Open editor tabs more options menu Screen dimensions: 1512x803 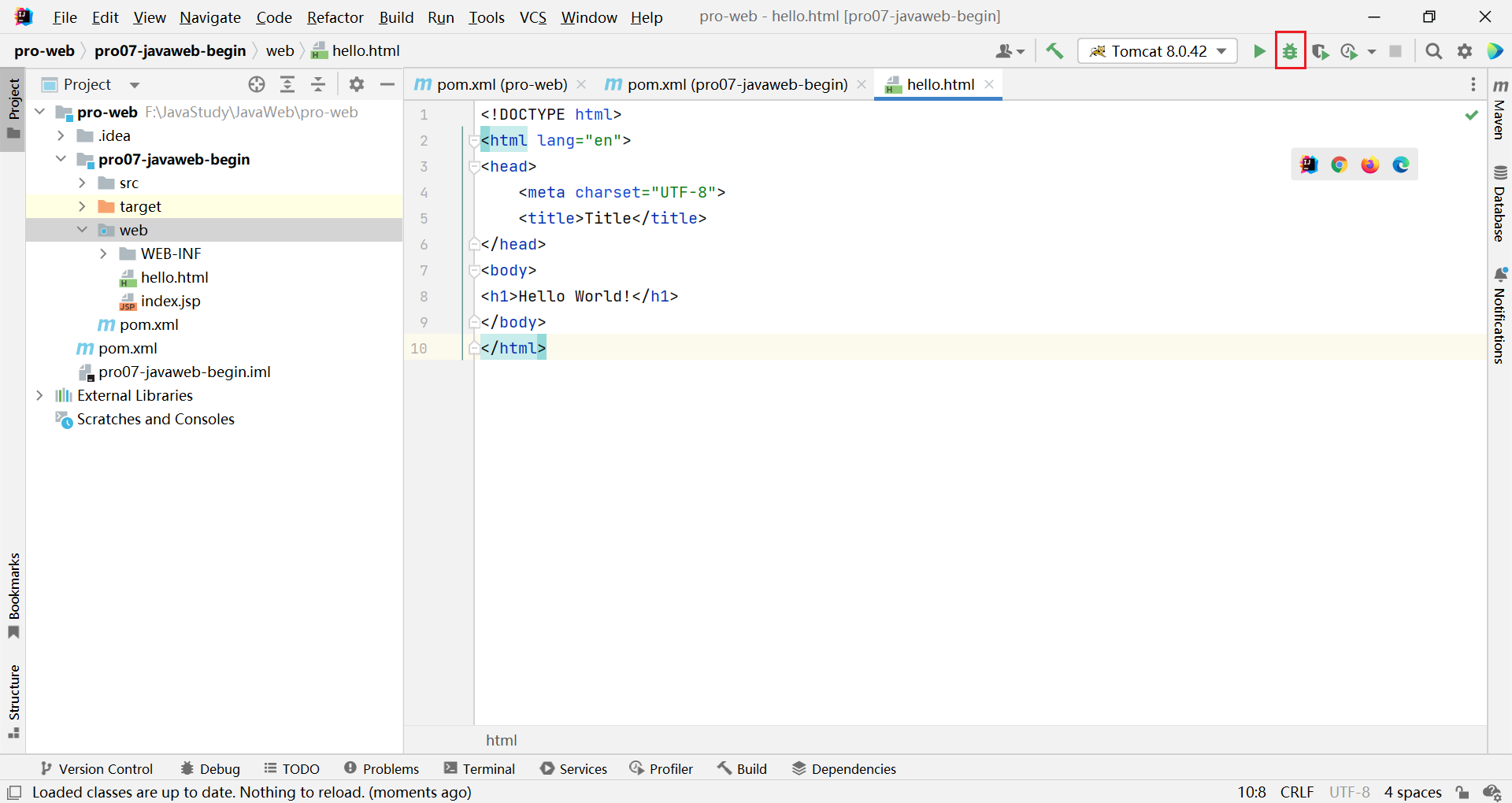(x=1473, y=84)
